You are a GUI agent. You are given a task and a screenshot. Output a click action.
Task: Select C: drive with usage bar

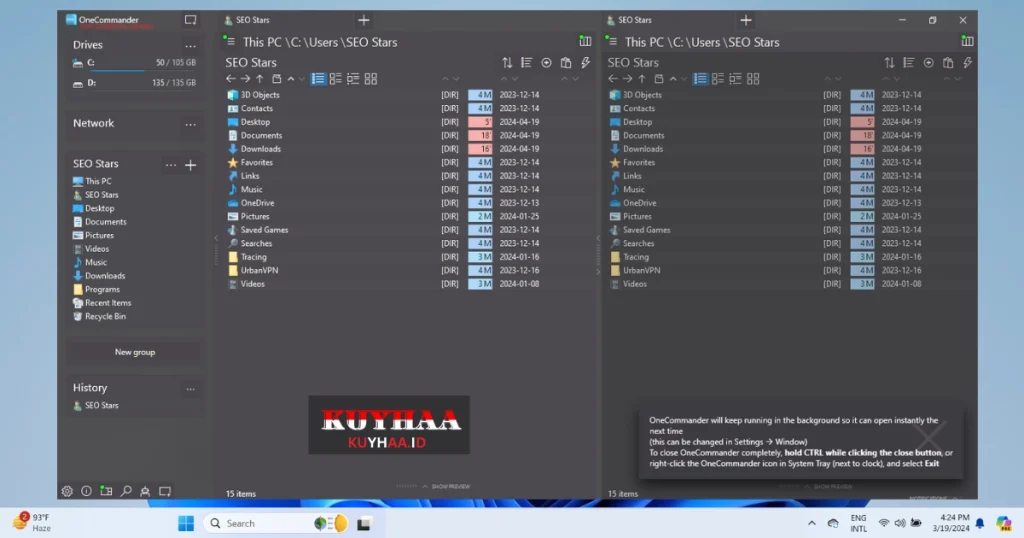click(134, 63)
